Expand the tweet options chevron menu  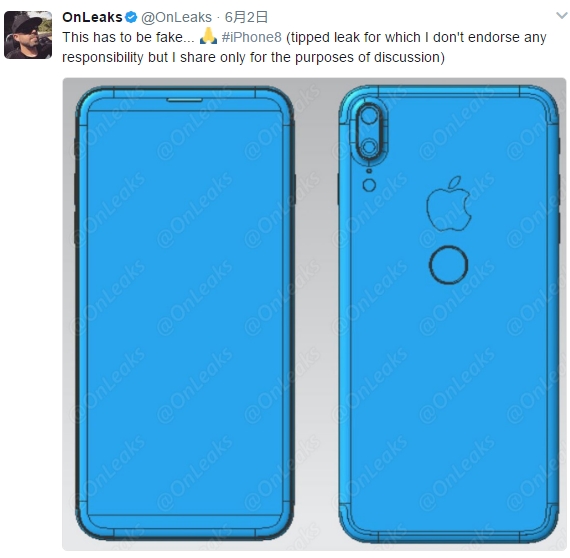562,16
